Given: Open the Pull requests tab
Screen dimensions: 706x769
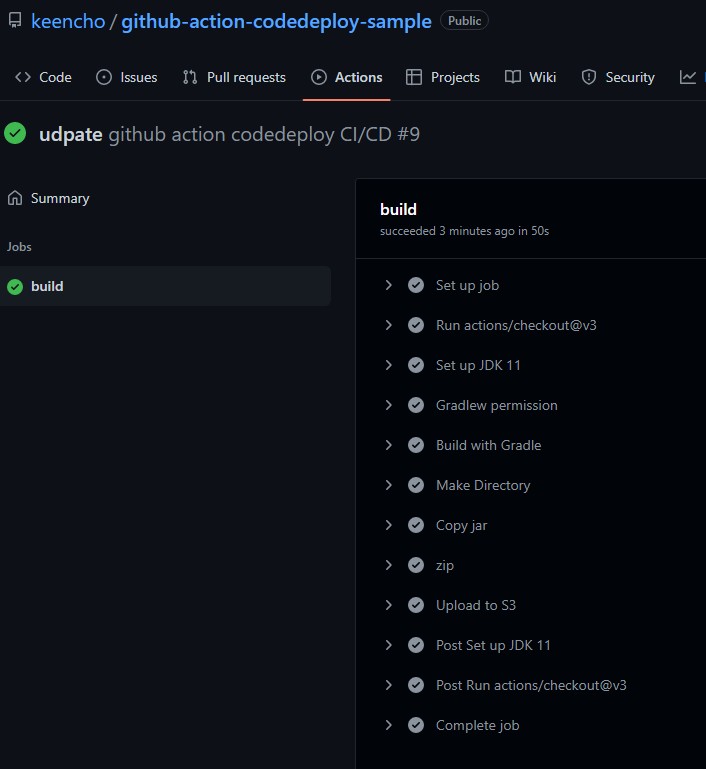Looking at the screenshot, I should click(234, 77).
